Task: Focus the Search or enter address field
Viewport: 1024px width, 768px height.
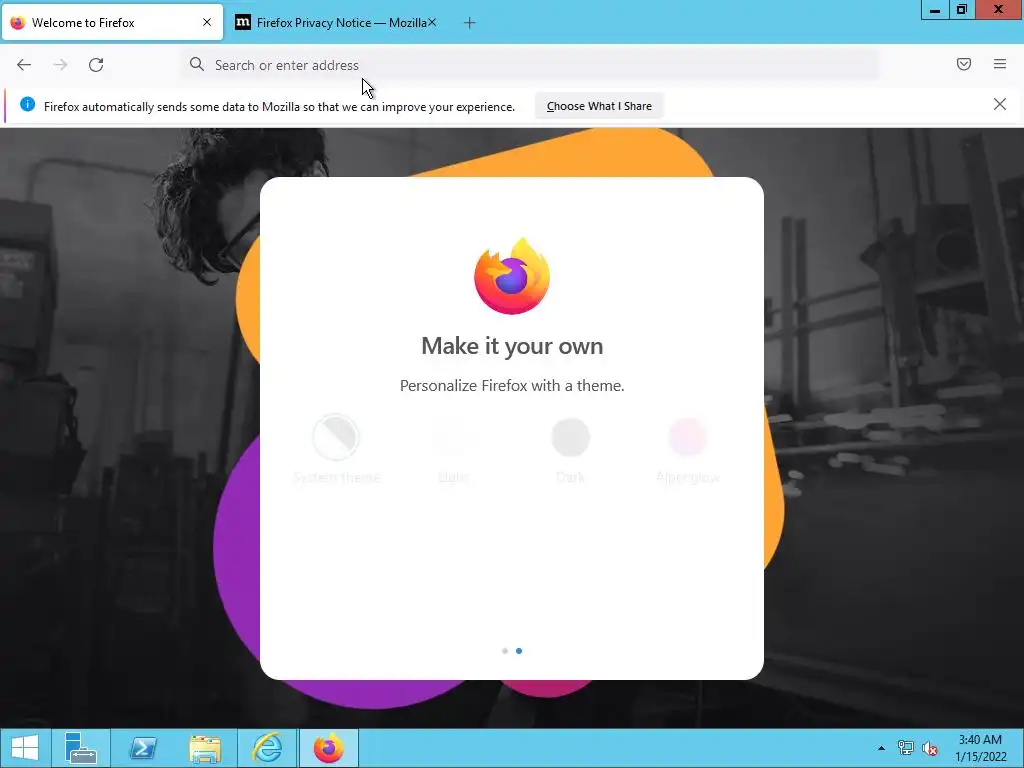Action: (529, 65)
